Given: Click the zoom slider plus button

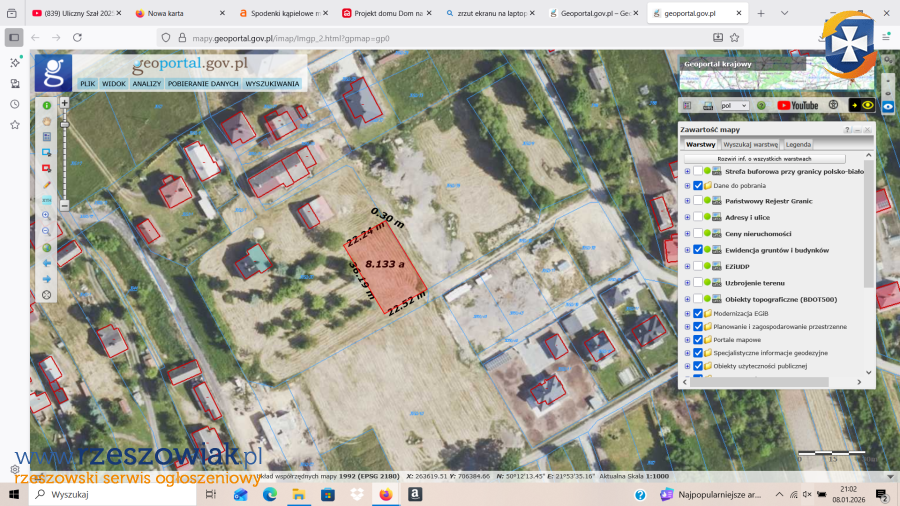Looking at the screenshot, I should tap(64, 102).
